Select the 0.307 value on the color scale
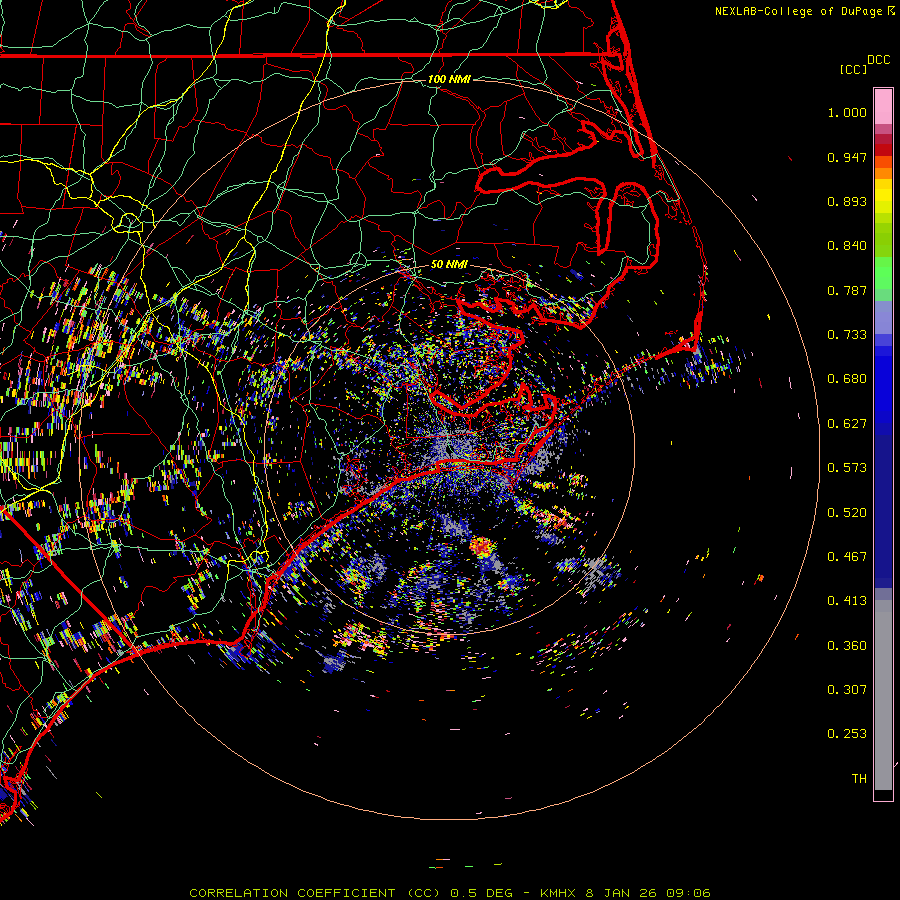 tap(847, 690)
